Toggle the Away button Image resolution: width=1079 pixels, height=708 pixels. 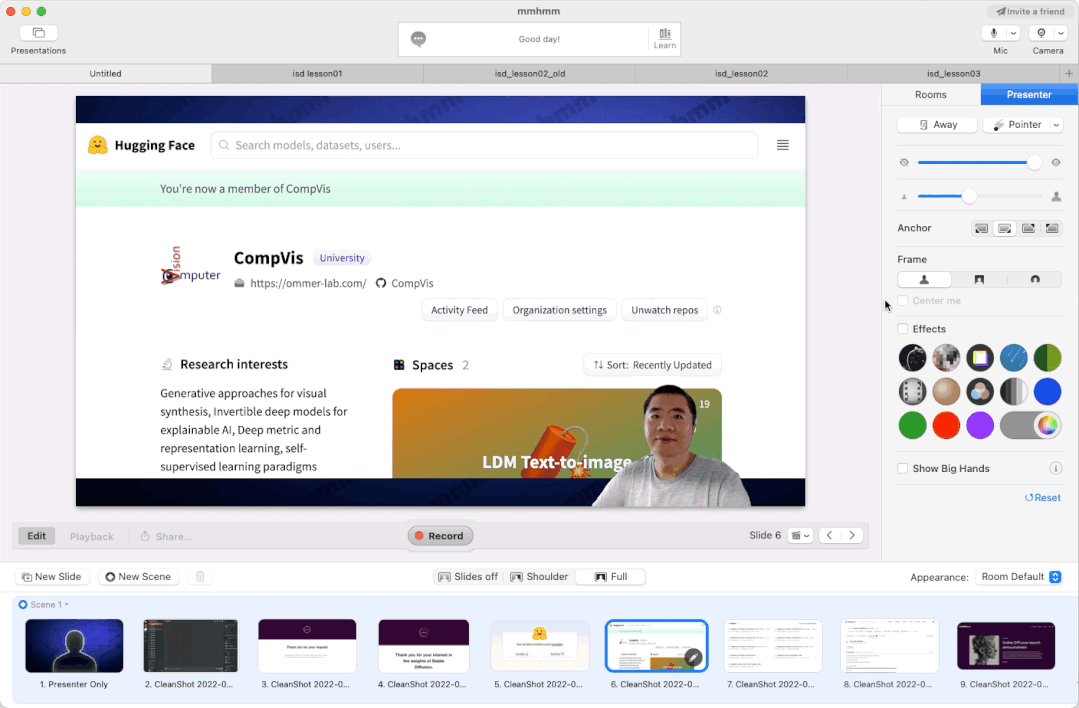(937, 125)
